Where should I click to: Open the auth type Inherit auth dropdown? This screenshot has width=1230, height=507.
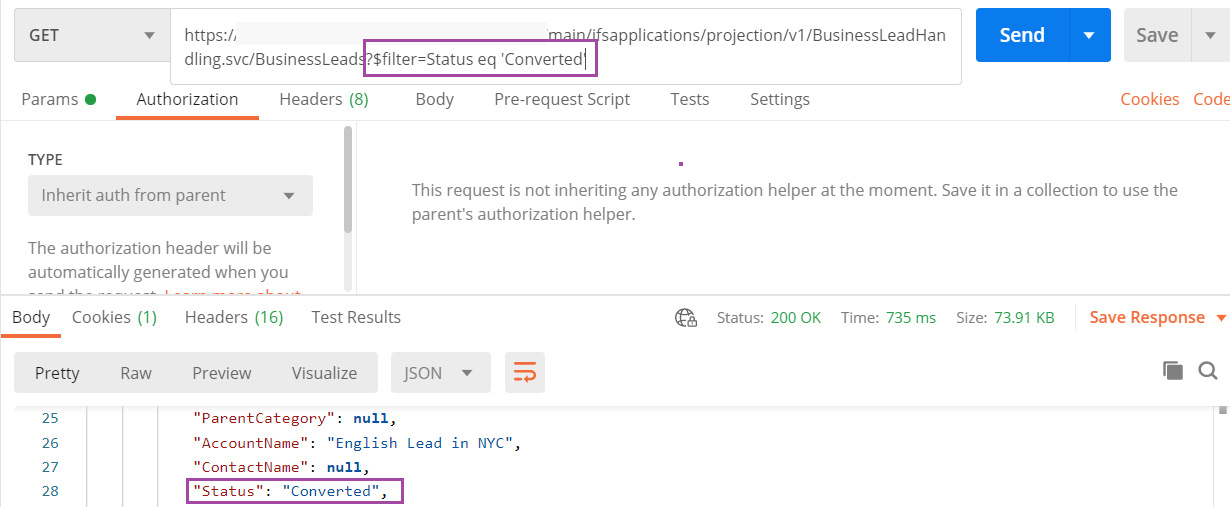170,196
